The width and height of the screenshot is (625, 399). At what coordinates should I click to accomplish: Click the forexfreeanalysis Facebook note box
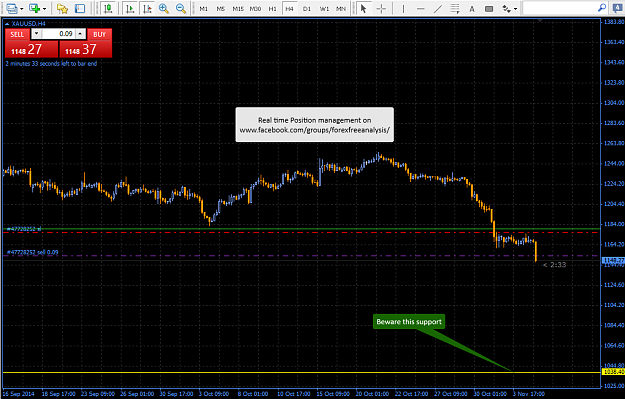[314, 125]
